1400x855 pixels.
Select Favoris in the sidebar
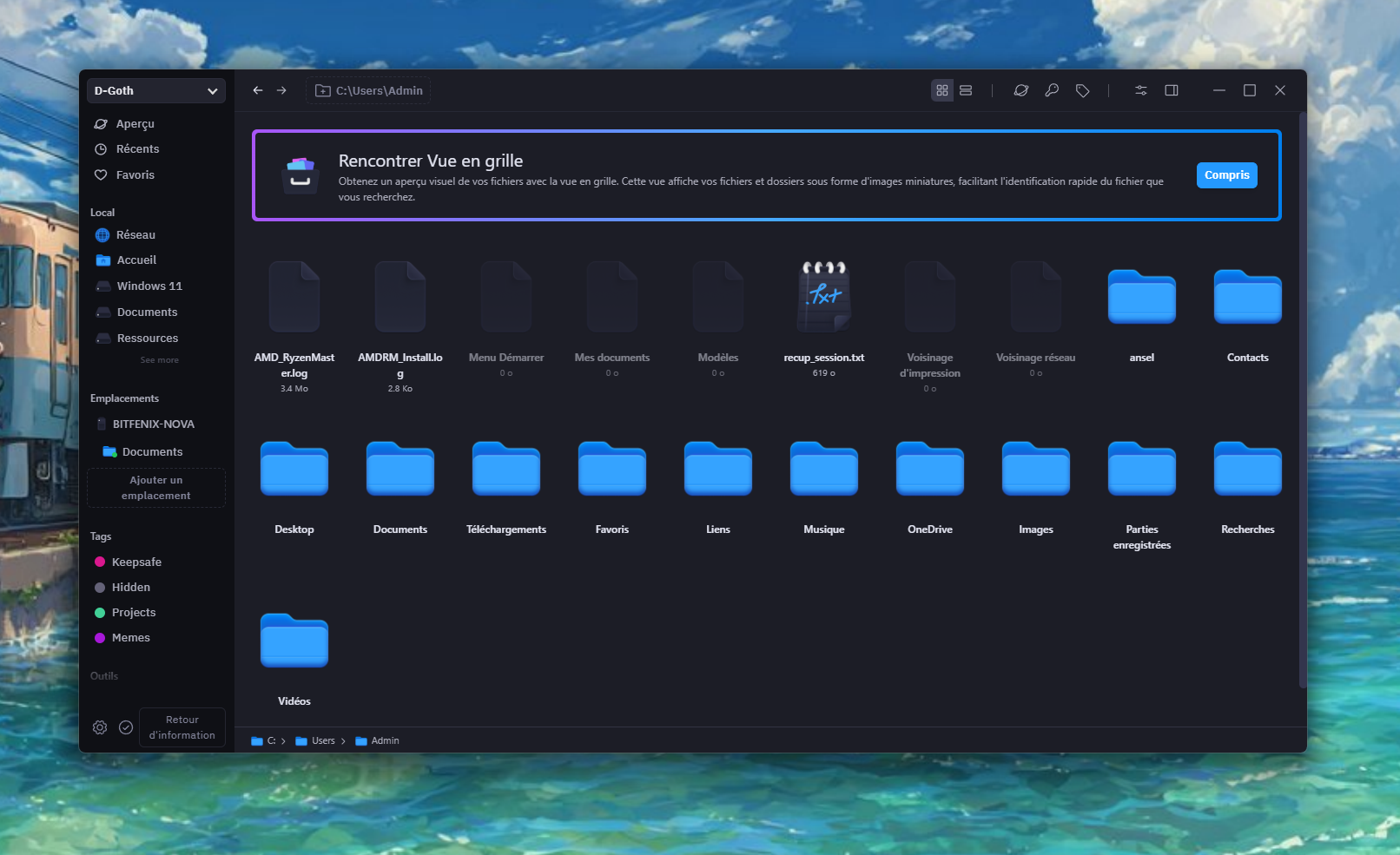[x=135, y=175]
